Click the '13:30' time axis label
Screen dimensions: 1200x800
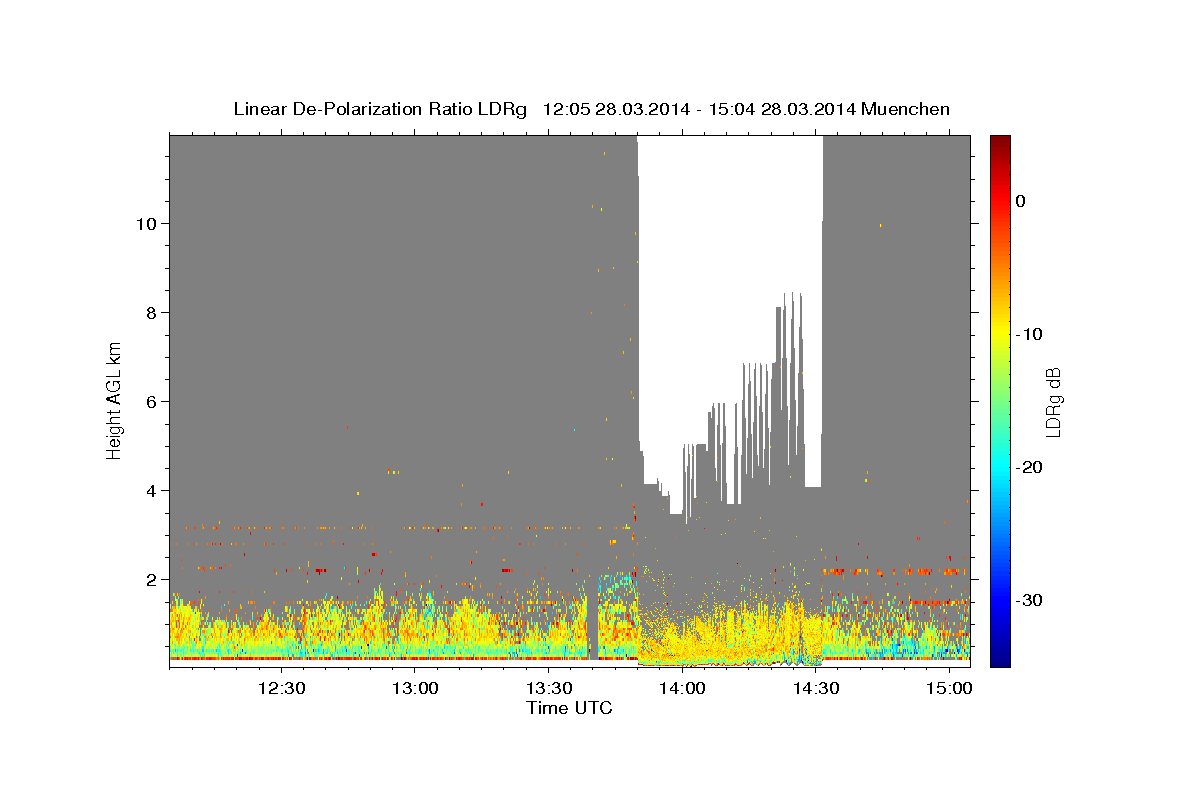pyautogui.click(x=549, y=689)
